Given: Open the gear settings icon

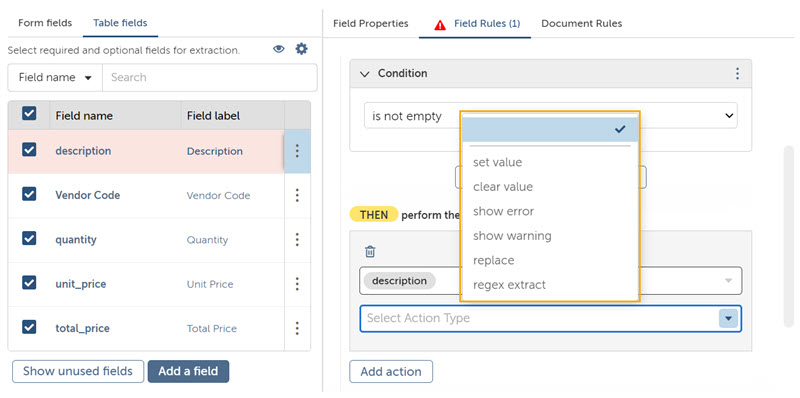Looking at the screenshot, I should 302,49.
